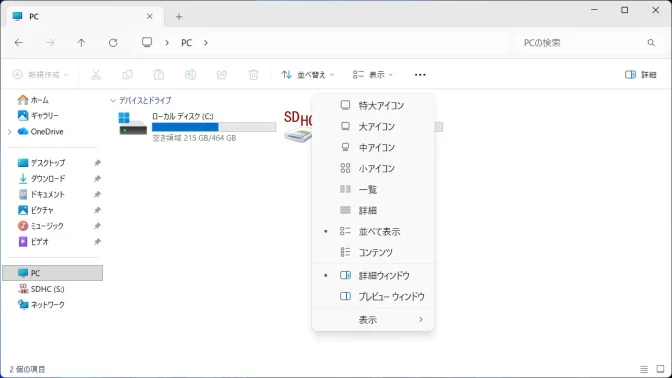Click 空き領域 215 GB/464 GB text
Image resolution: width=672 pixels, height=378 pixels.
tap(194, 138)
